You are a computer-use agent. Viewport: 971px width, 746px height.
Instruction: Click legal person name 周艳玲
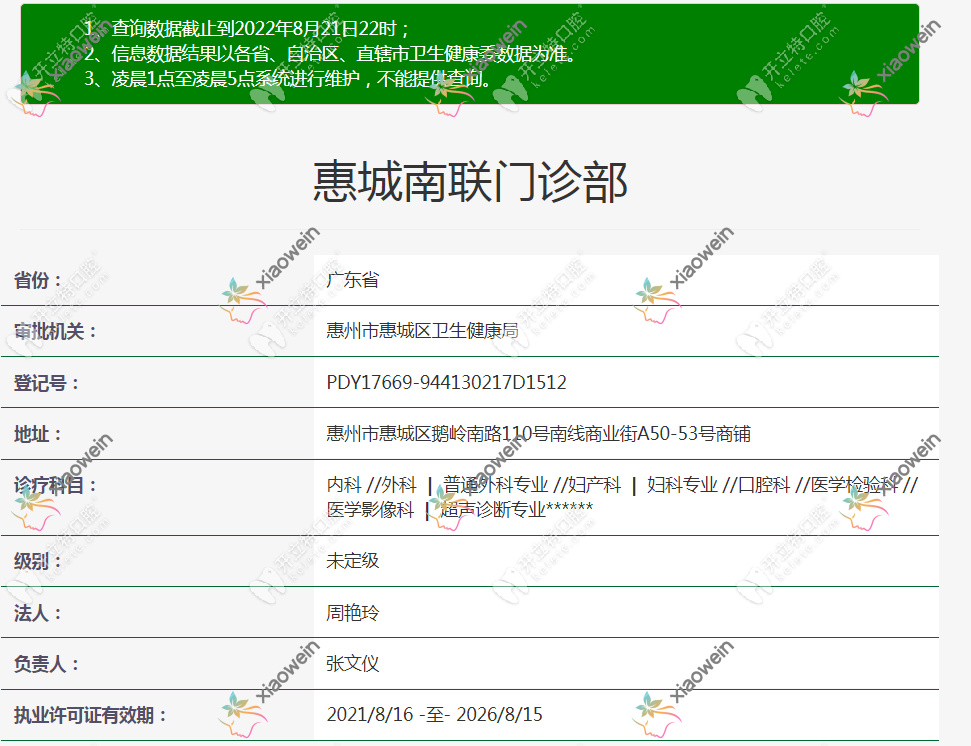click(352, 613)
